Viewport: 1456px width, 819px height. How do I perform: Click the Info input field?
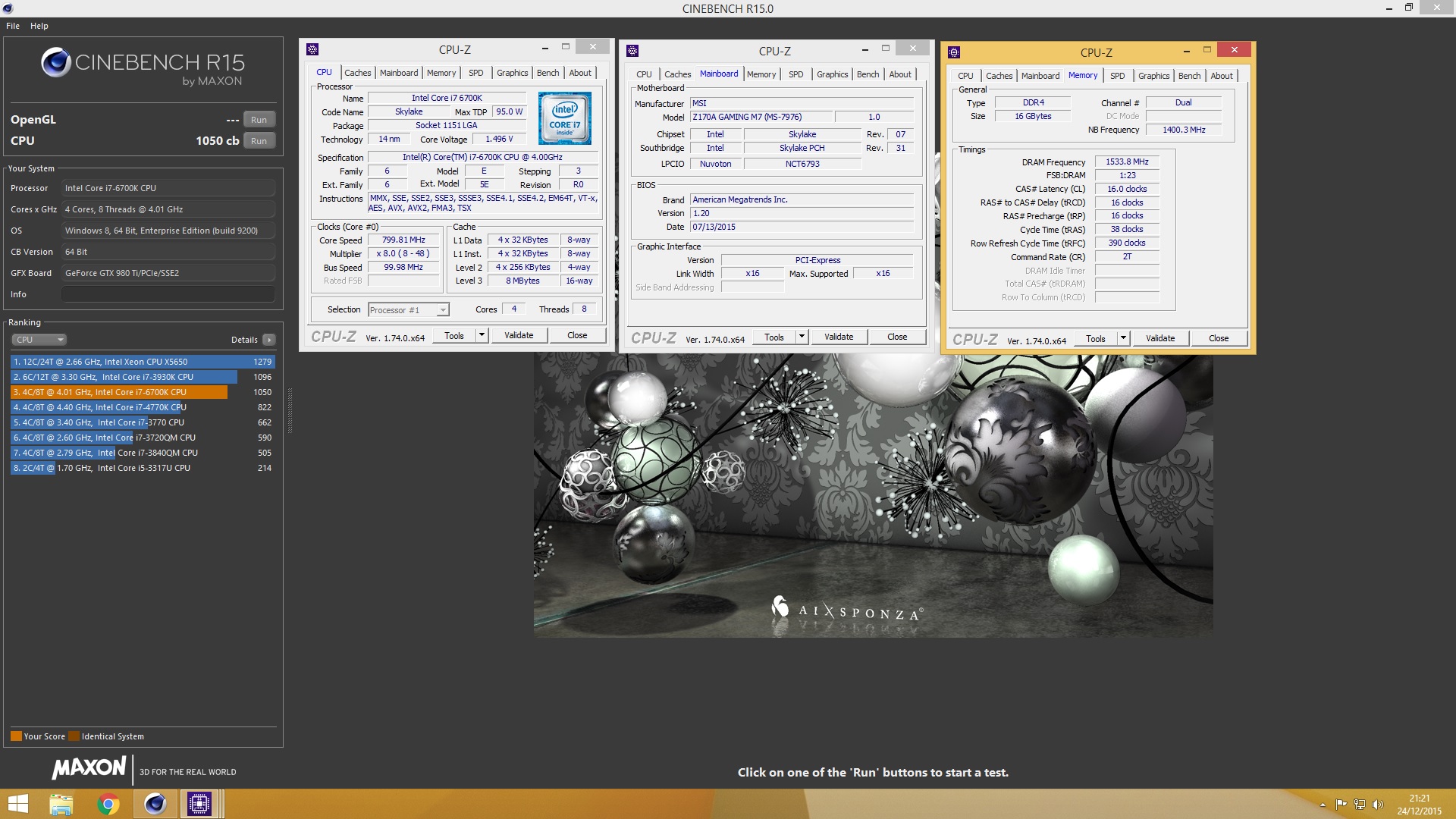[168, 294]
